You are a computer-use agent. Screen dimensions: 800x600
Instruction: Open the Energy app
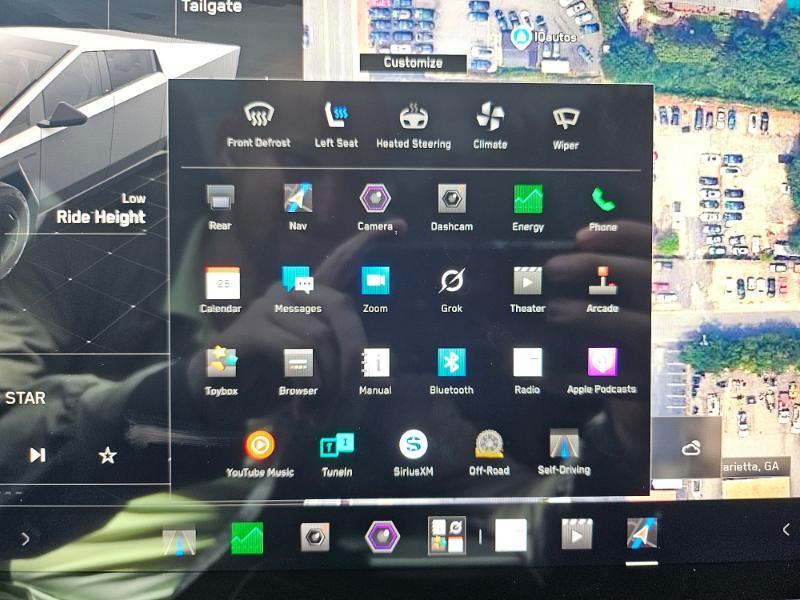tap(528, 208)
